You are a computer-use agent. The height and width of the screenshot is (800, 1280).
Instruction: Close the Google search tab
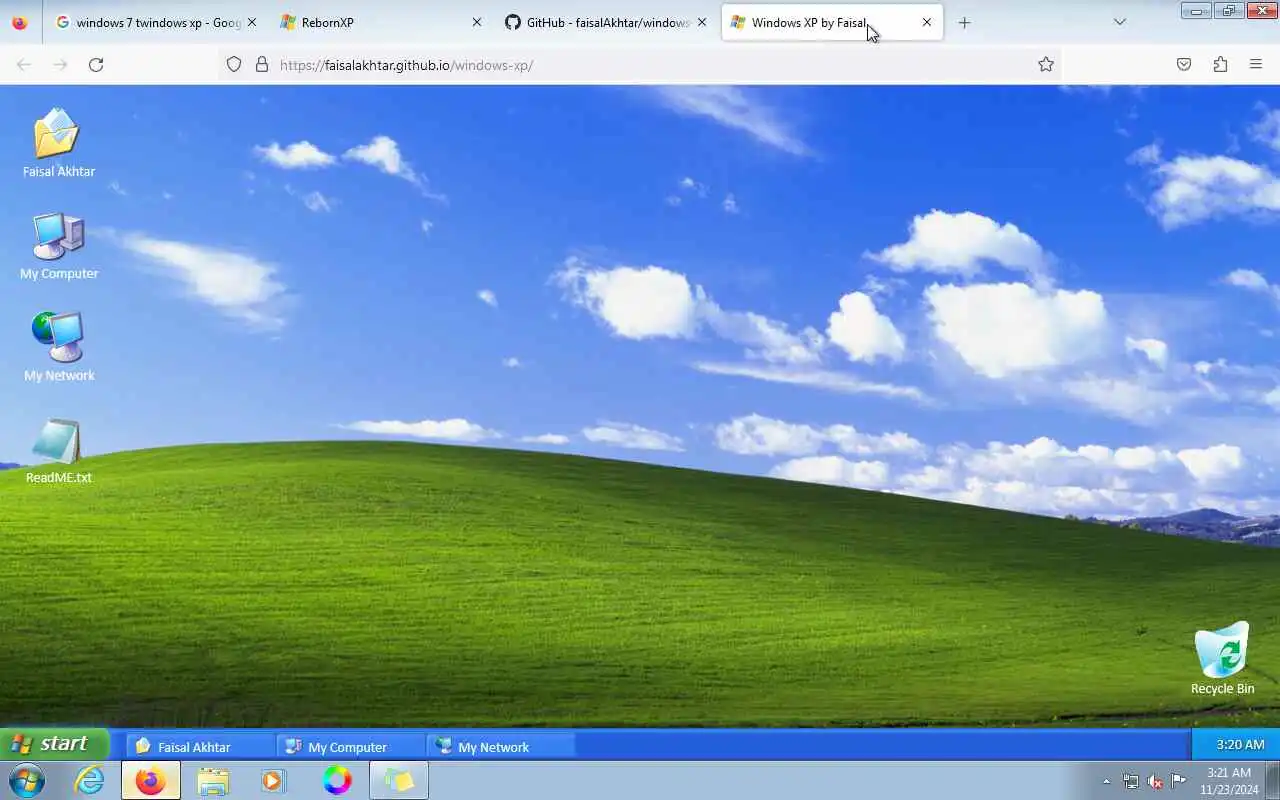pos(251,22)
